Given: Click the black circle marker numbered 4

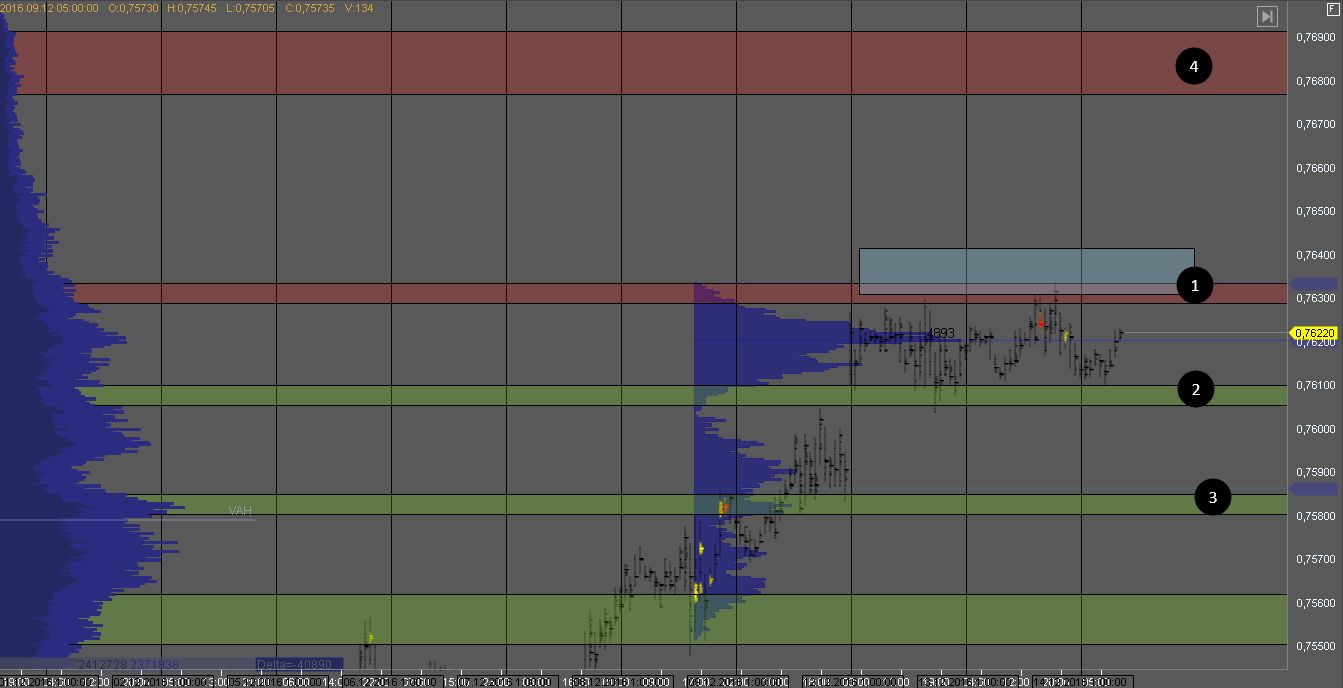Looking at the screenshot, I should 1193,67.
